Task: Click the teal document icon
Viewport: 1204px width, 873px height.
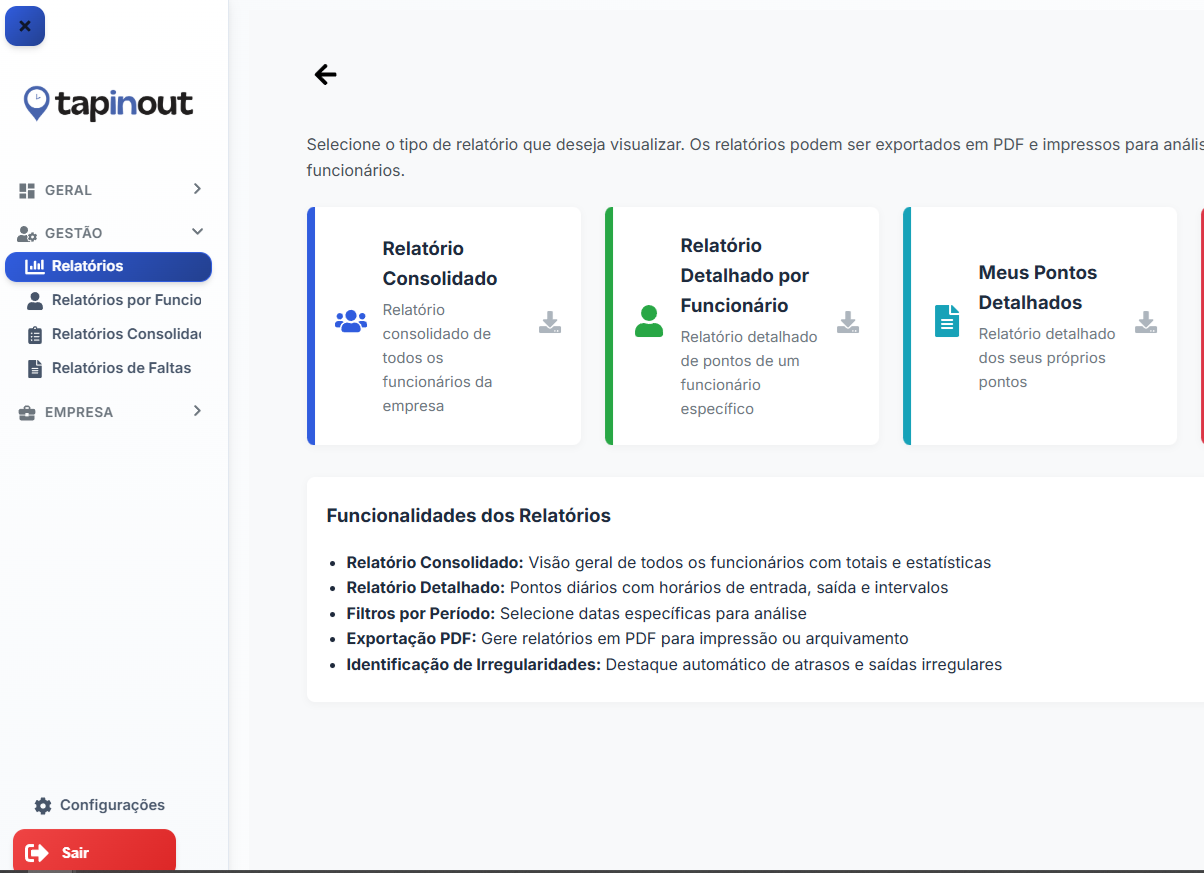Action: 946,322
